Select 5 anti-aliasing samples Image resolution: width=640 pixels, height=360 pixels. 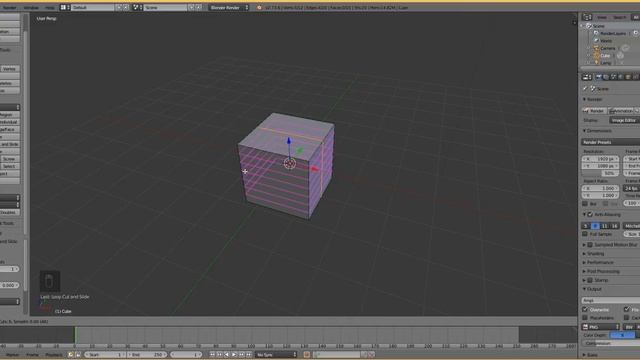pos(586,226)
